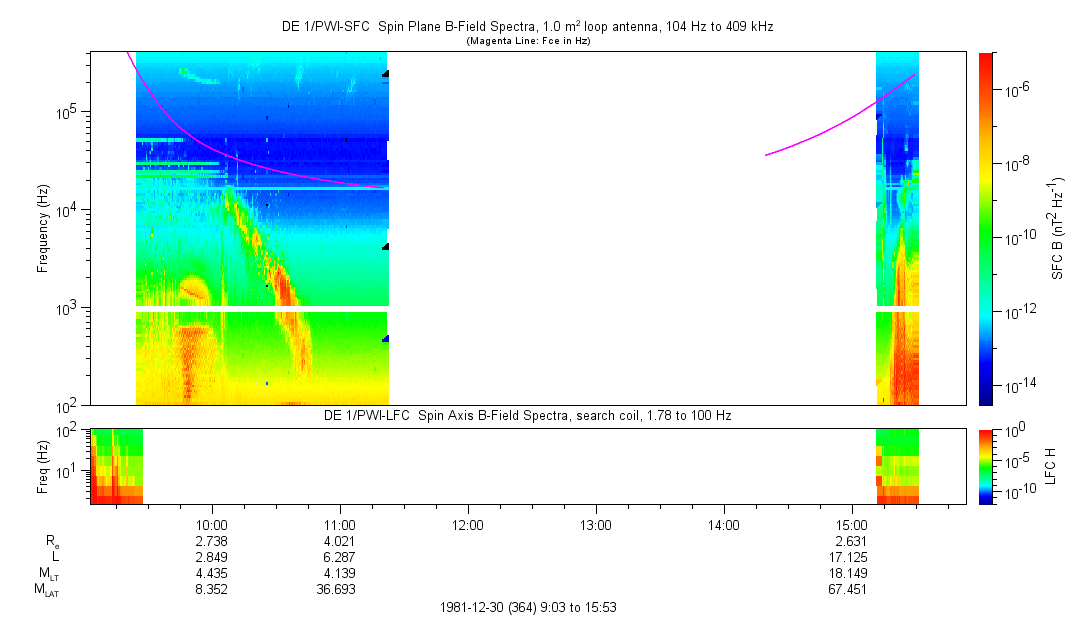1083x620 pixels.
Task: Click the Freq (Hz) label of lower panel
Action: (43, 465)
